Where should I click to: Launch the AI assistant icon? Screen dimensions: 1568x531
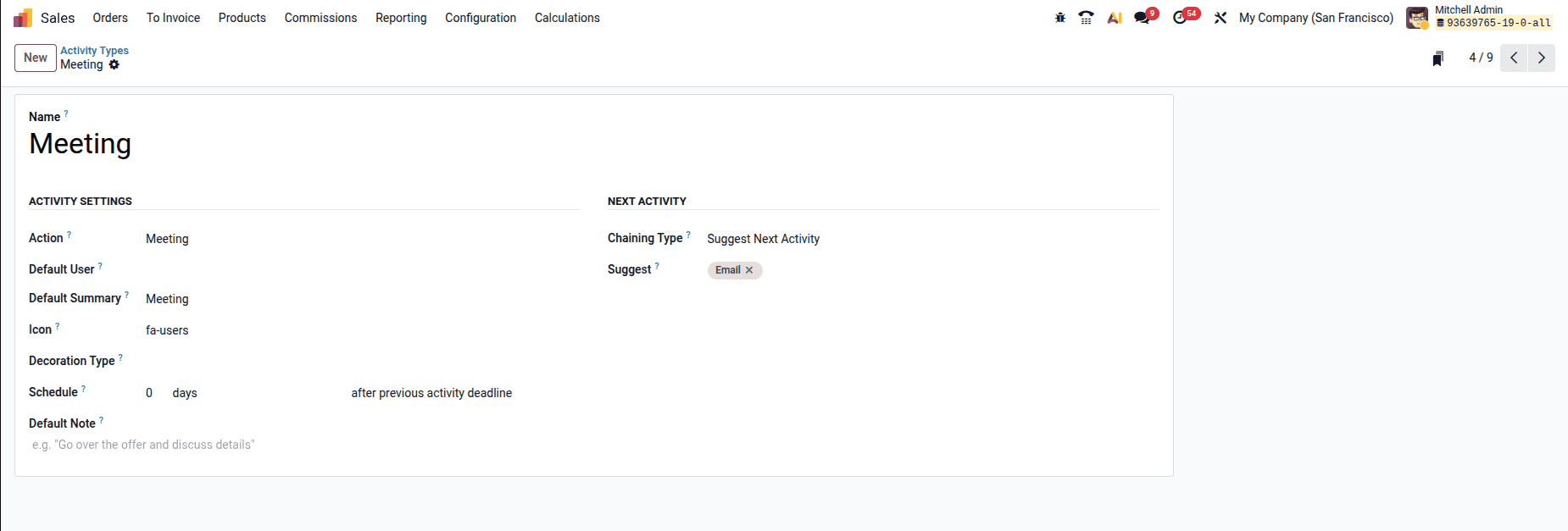[x=1114, y=17]
